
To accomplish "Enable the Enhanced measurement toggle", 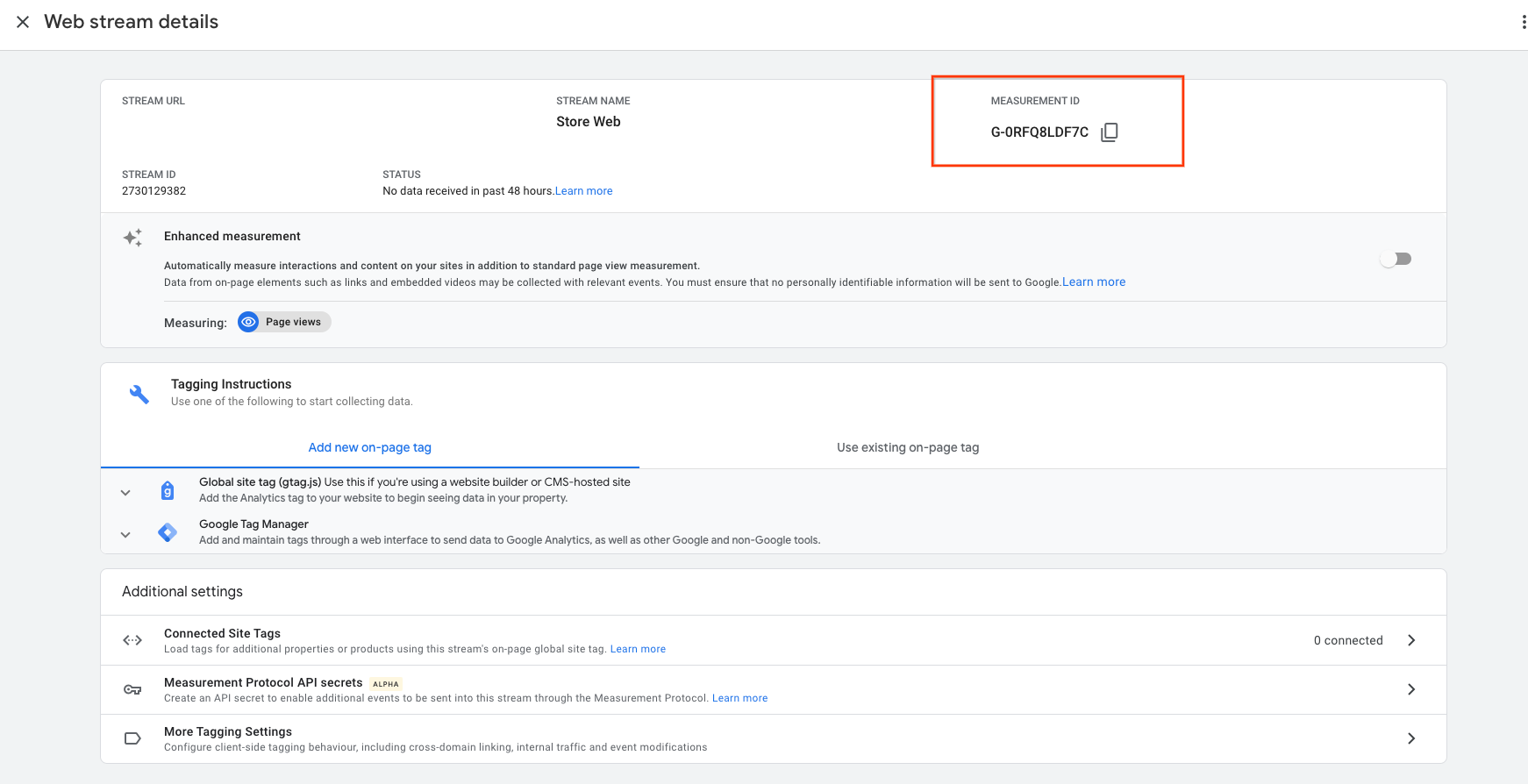I will click(x=1395, y=259).
